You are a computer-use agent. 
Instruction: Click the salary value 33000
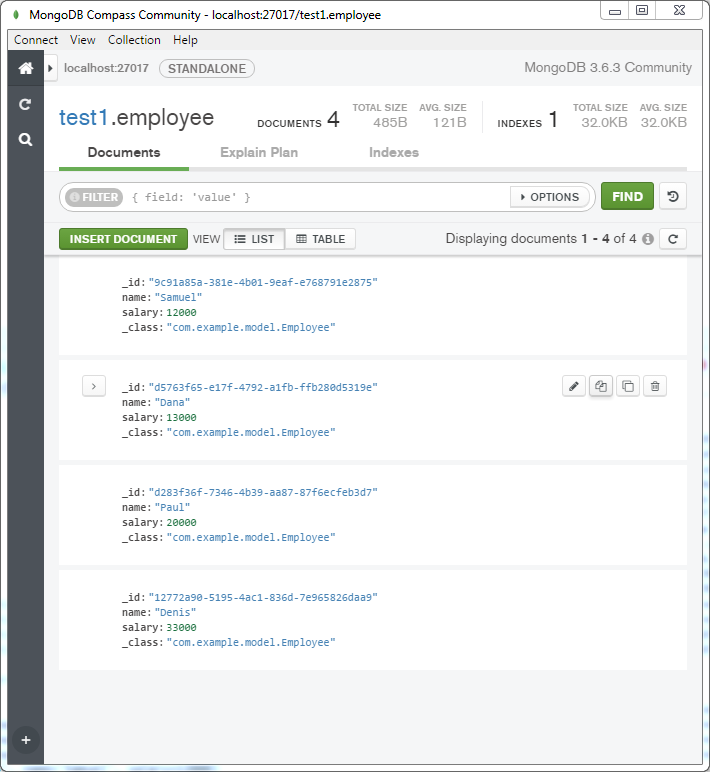[181, 627]
